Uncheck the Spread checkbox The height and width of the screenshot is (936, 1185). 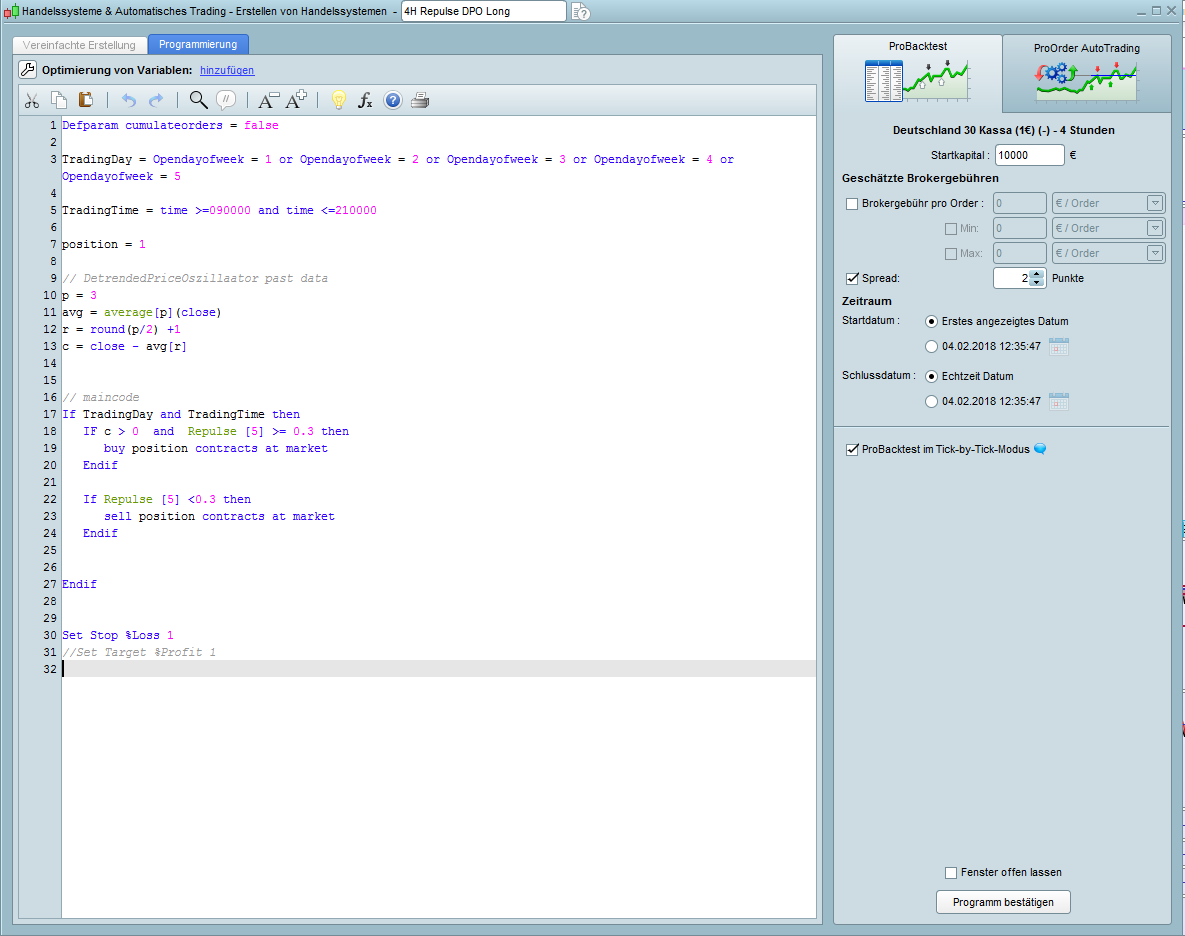click(x=852, y=279)
